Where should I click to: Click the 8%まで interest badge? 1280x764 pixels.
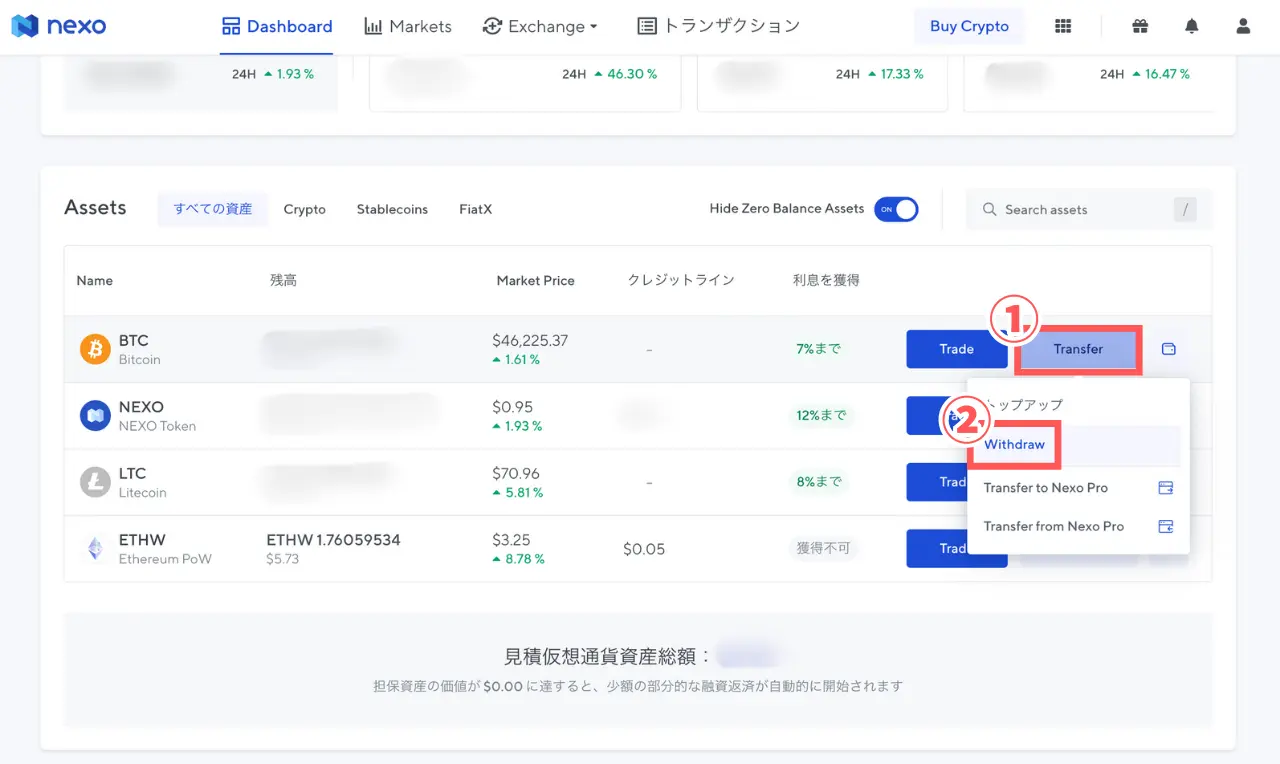point(819,482)
